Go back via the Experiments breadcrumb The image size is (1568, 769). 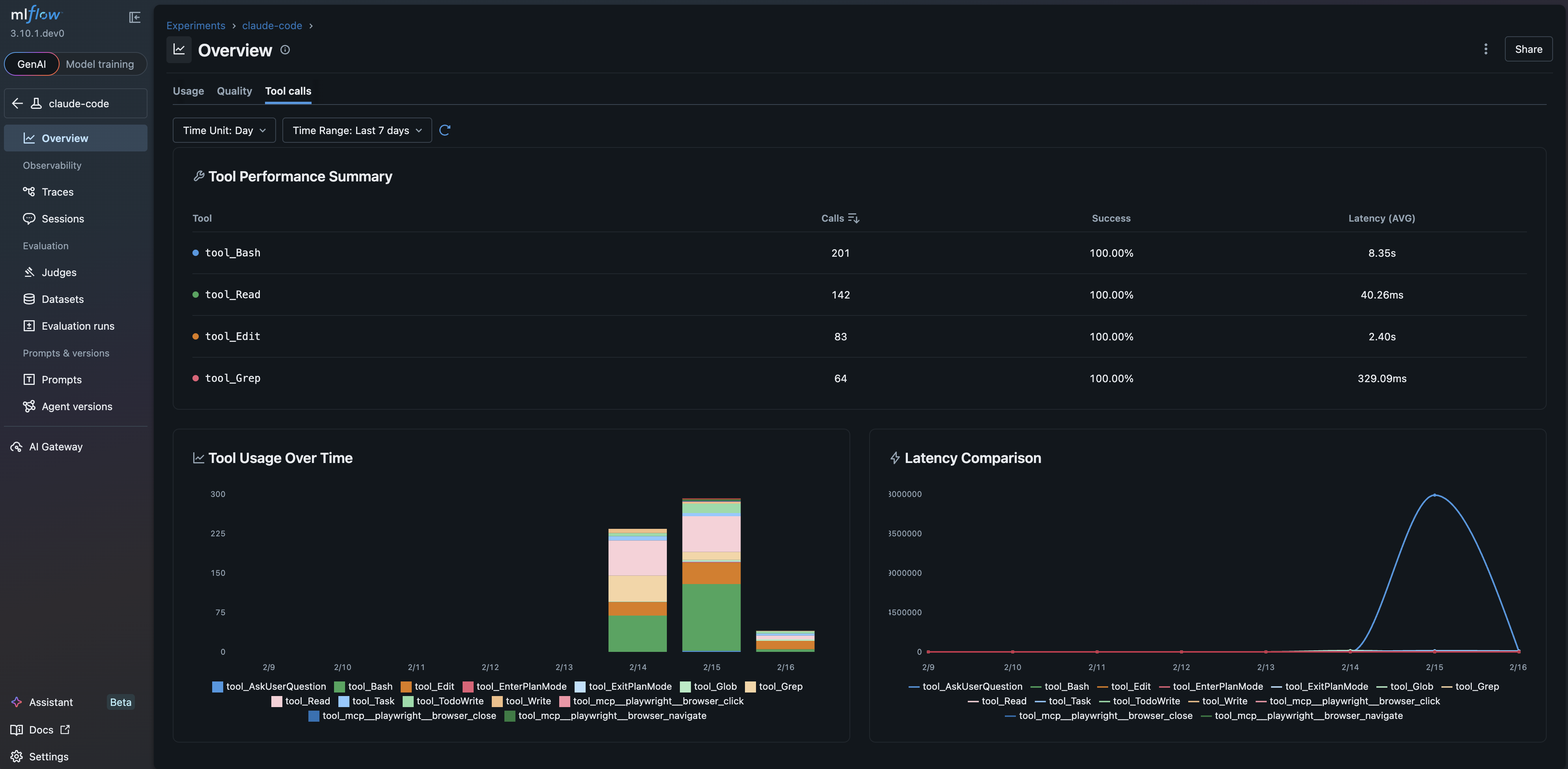pyautogui.click(x=195, y=26)
